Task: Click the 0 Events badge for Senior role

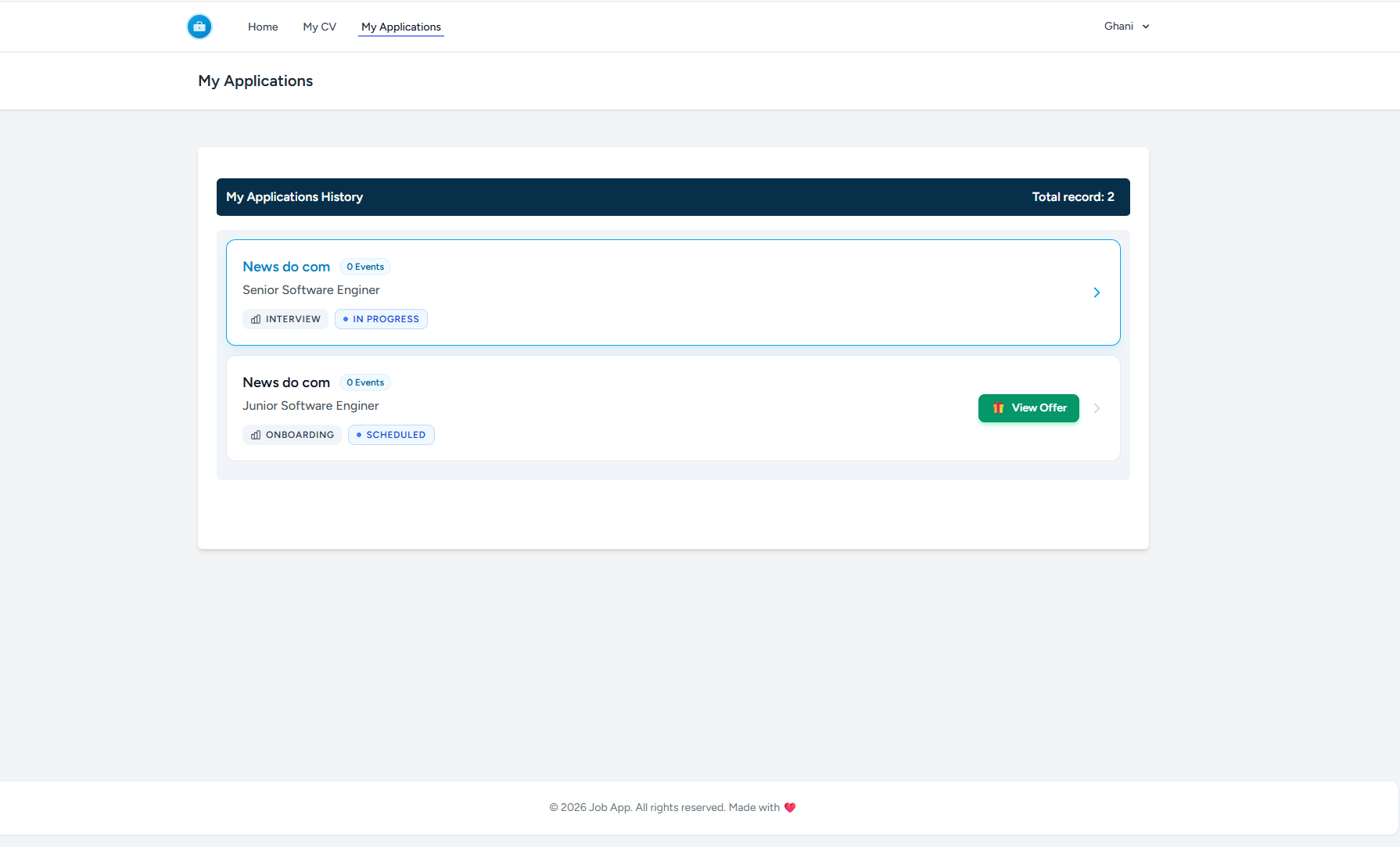Action: click(x=365, y=267)
